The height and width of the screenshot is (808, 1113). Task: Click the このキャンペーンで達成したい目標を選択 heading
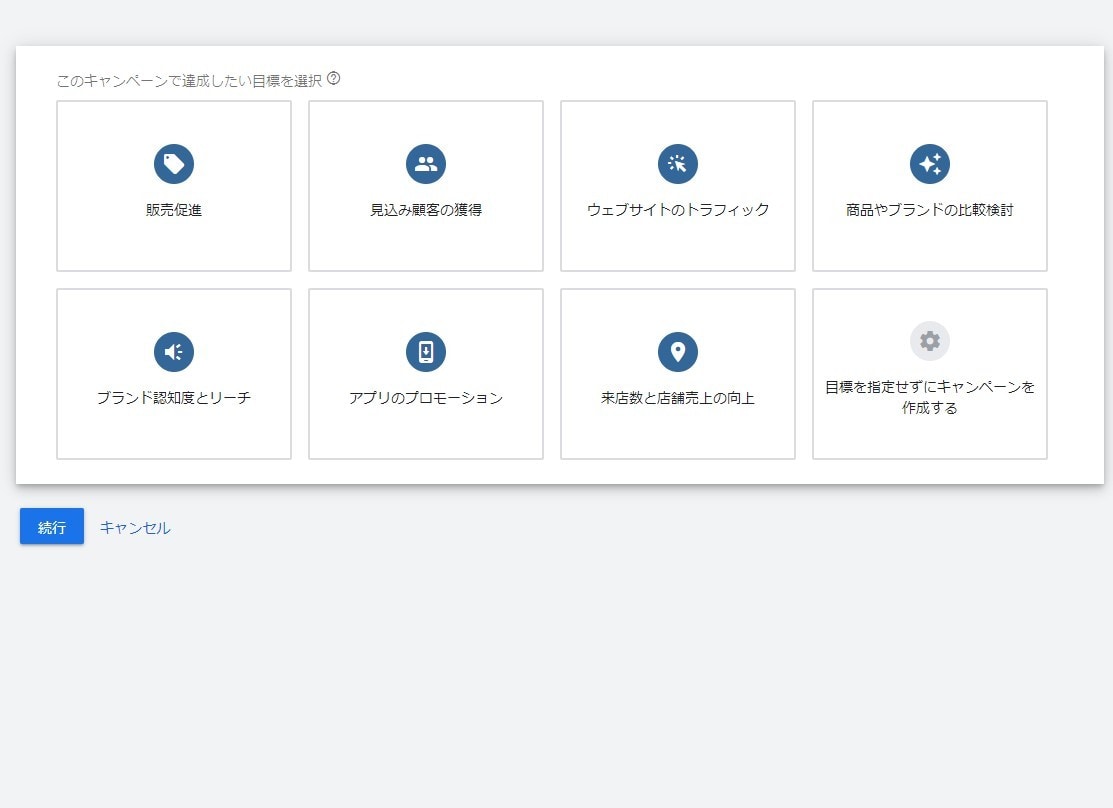[x=190, y=80]
